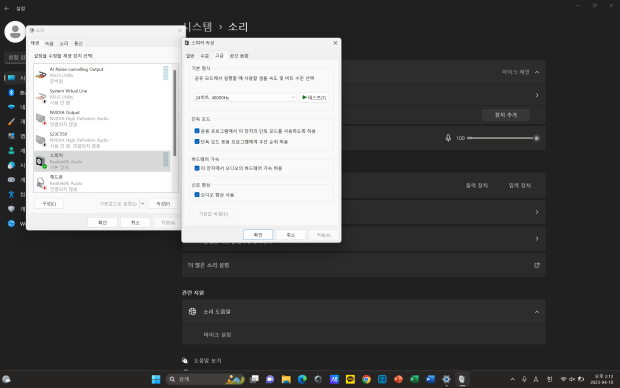620x388 pixels.
Task: Open the arrow next to 기본값으로 설정
Action: (143, 204)
